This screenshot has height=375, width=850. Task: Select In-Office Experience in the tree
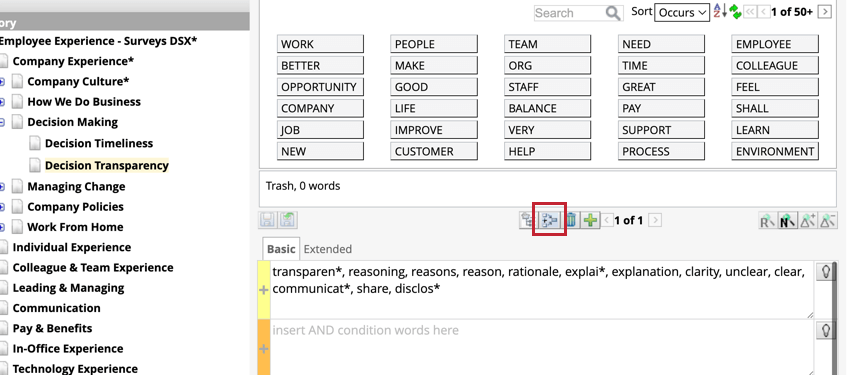(x=68, y=348)
